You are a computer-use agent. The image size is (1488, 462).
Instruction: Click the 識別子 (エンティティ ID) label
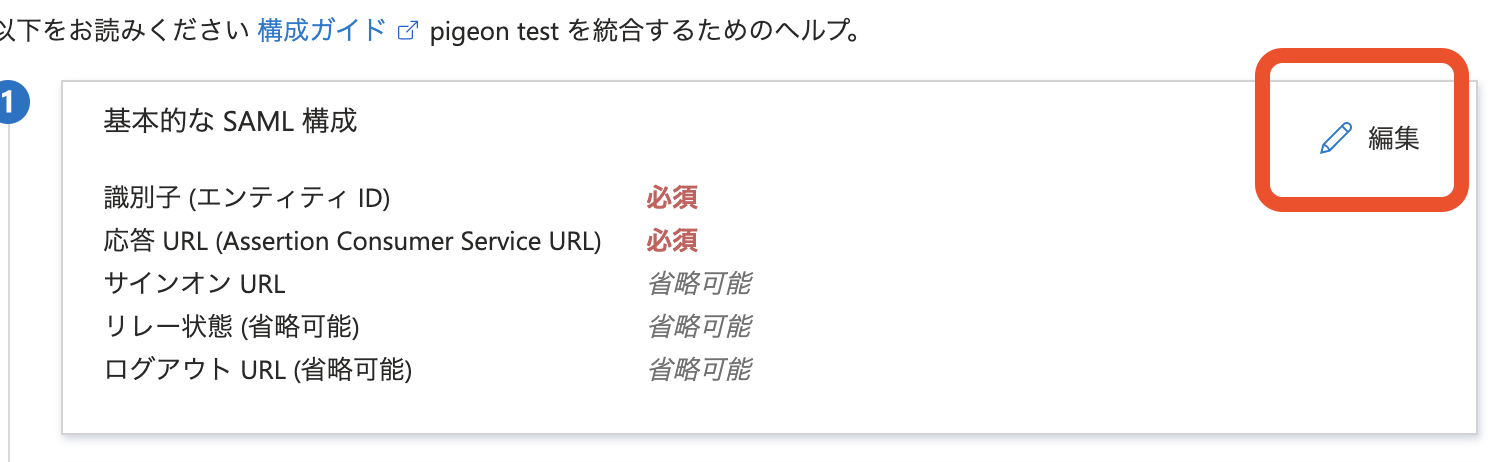point(246,198)
